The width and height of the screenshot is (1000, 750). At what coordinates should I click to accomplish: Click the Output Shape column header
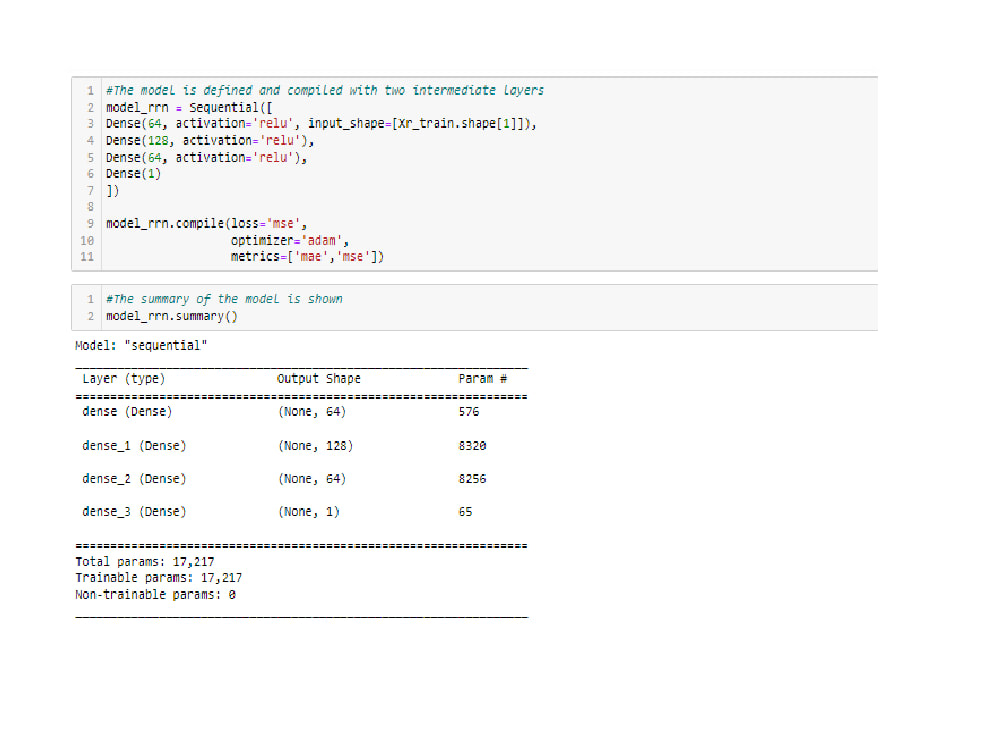pyautogui.click(x=319, y=378)
